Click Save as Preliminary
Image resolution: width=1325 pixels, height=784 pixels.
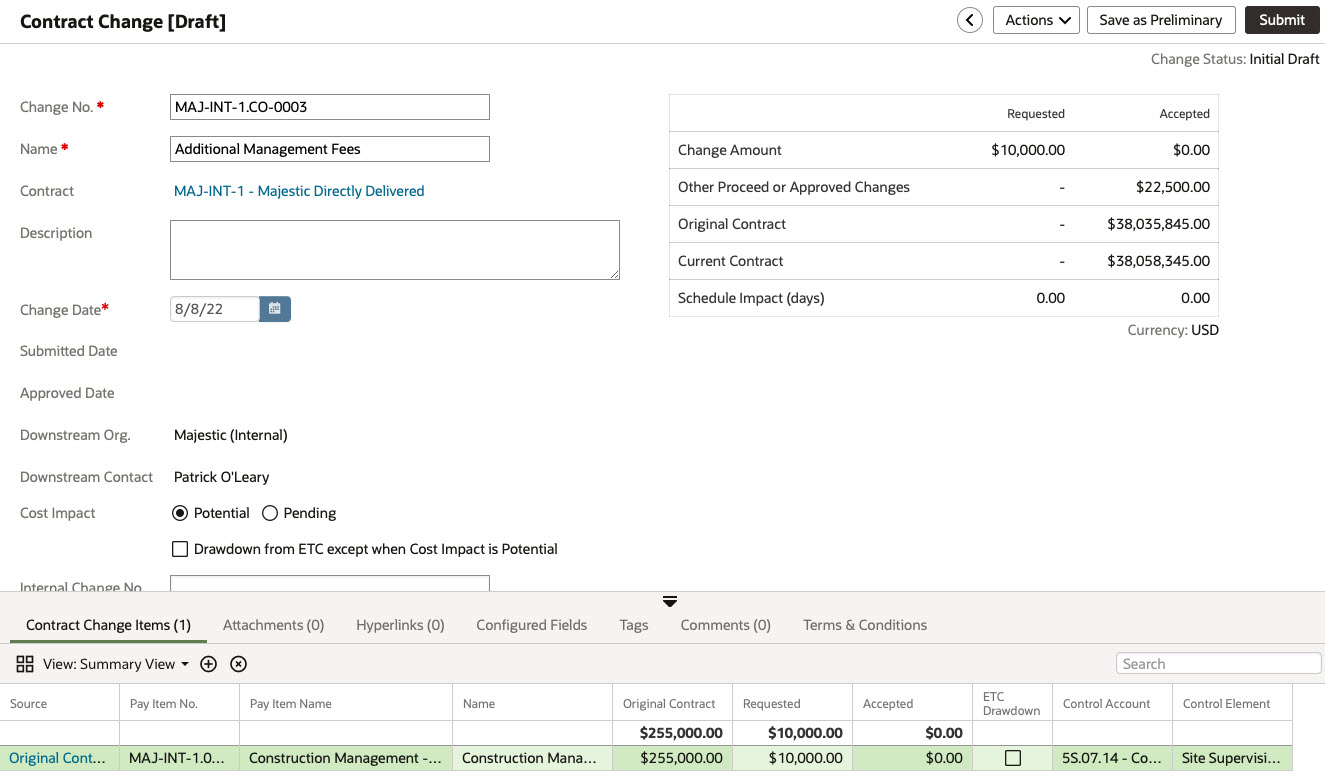click(1160, 20)
